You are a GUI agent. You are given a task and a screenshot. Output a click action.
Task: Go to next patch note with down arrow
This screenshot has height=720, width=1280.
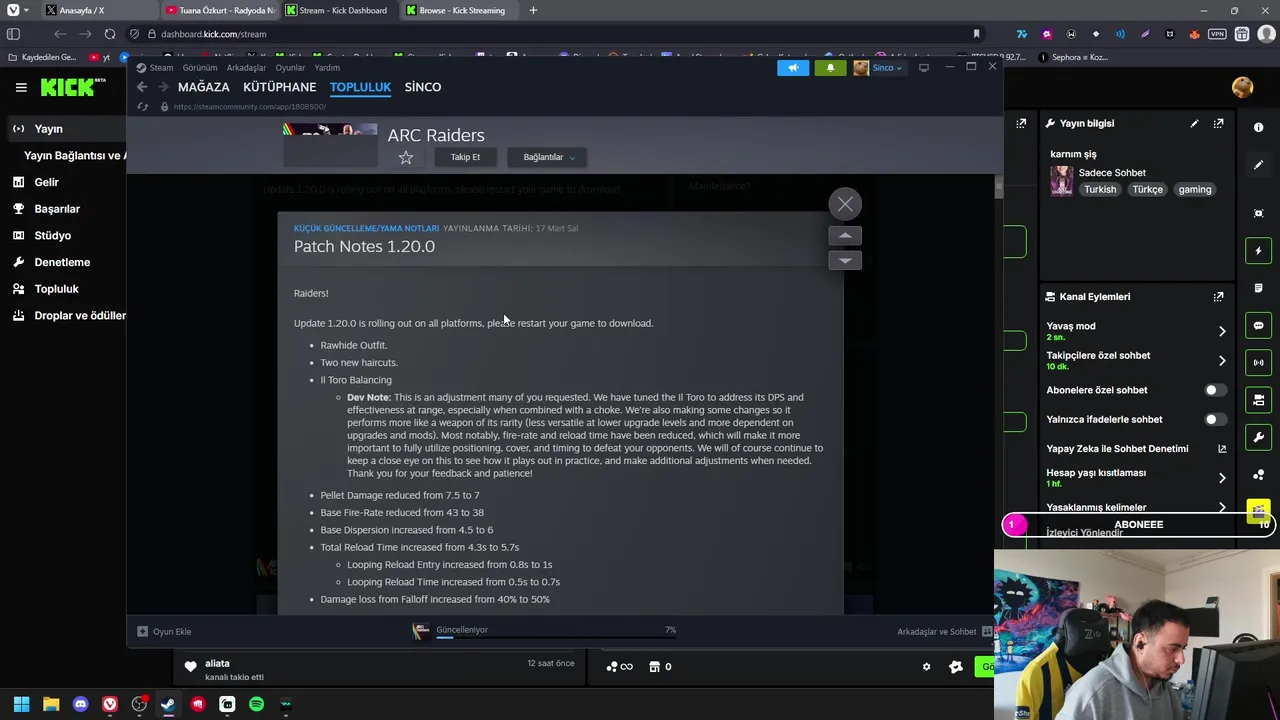845,260
